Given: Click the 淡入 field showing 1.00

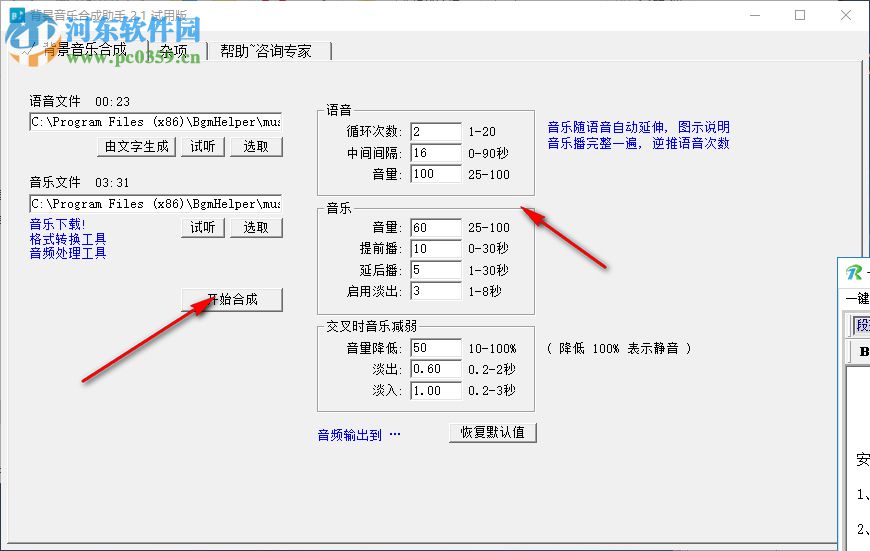Looking at the screenshot, I should tap(436, 390).
